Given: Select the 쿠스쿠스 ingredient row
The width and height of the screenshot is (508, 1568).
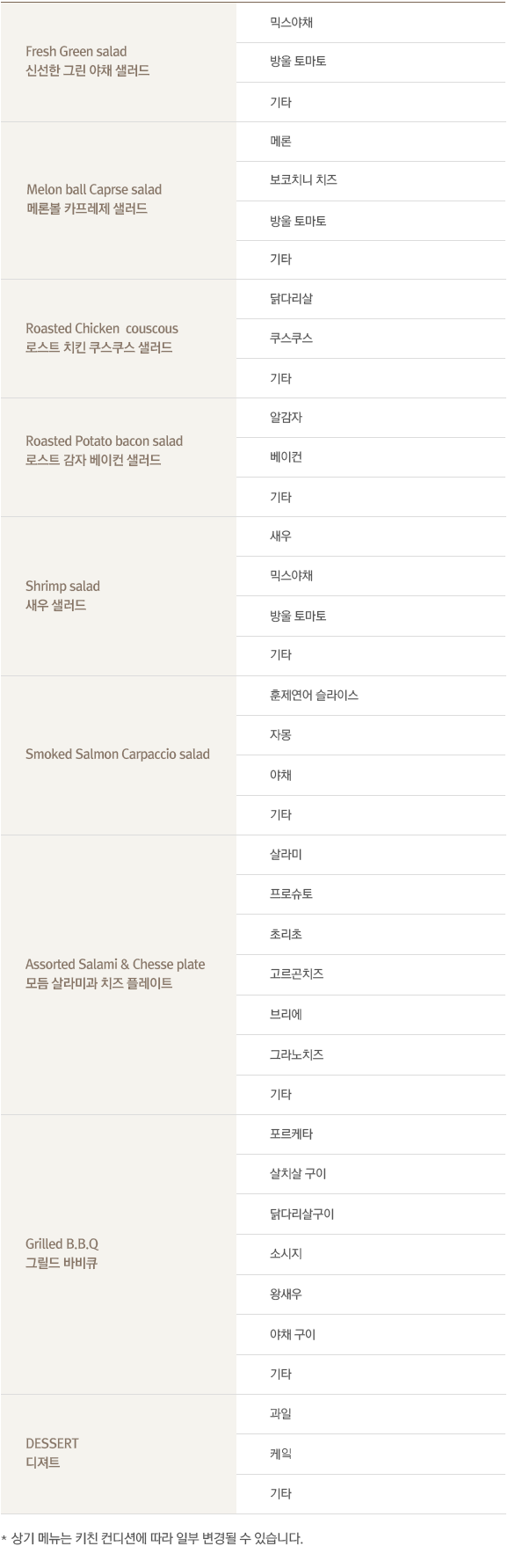Looking at the screenshot, I should (371, 339).
